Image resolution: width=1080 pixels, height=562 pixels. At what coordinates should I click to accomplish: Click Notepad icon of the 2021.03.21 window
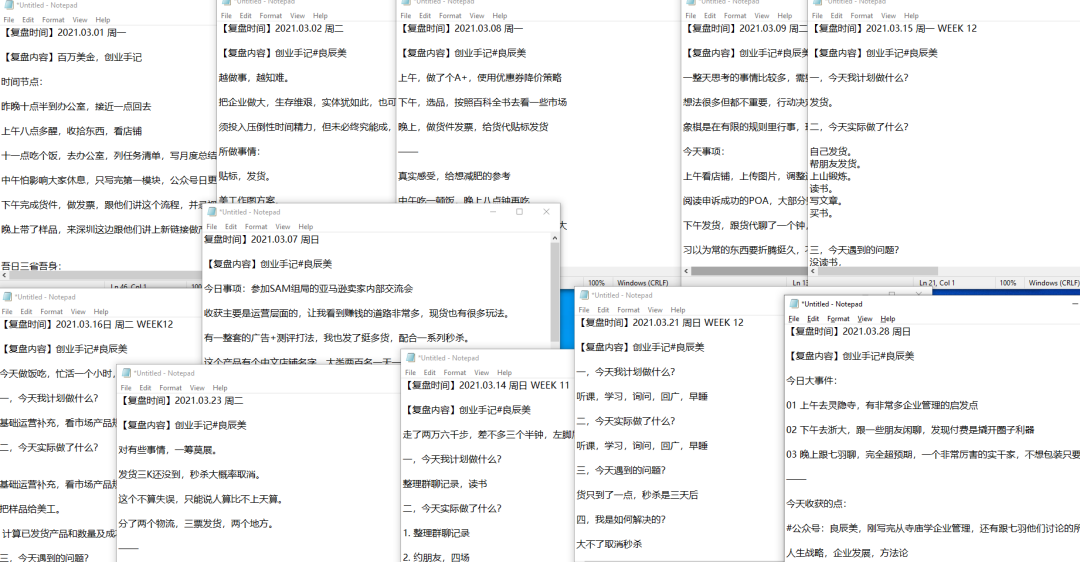(x=585, y=295)
